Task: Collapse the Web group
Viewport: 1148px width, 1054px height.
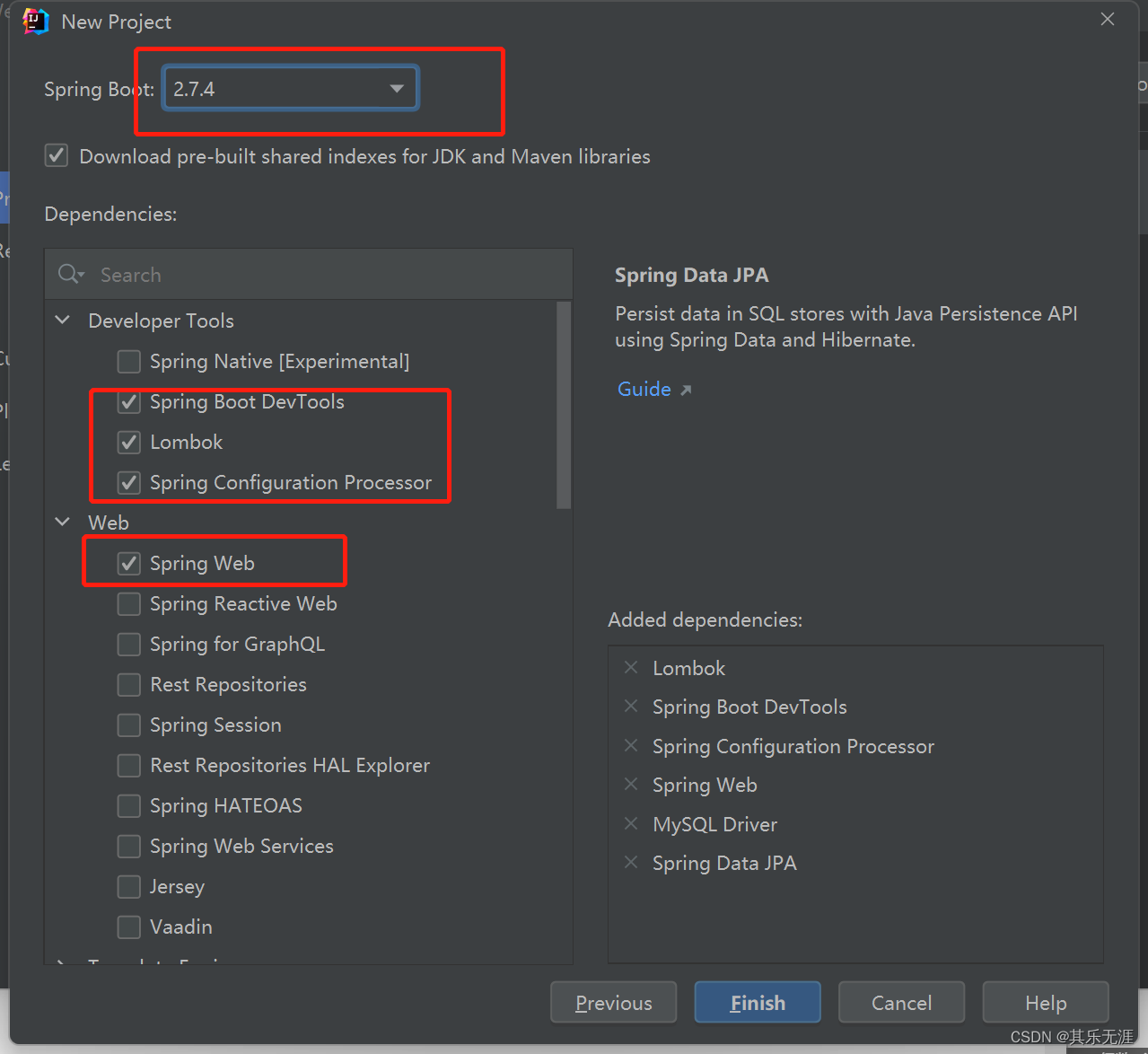Action: 63,522
